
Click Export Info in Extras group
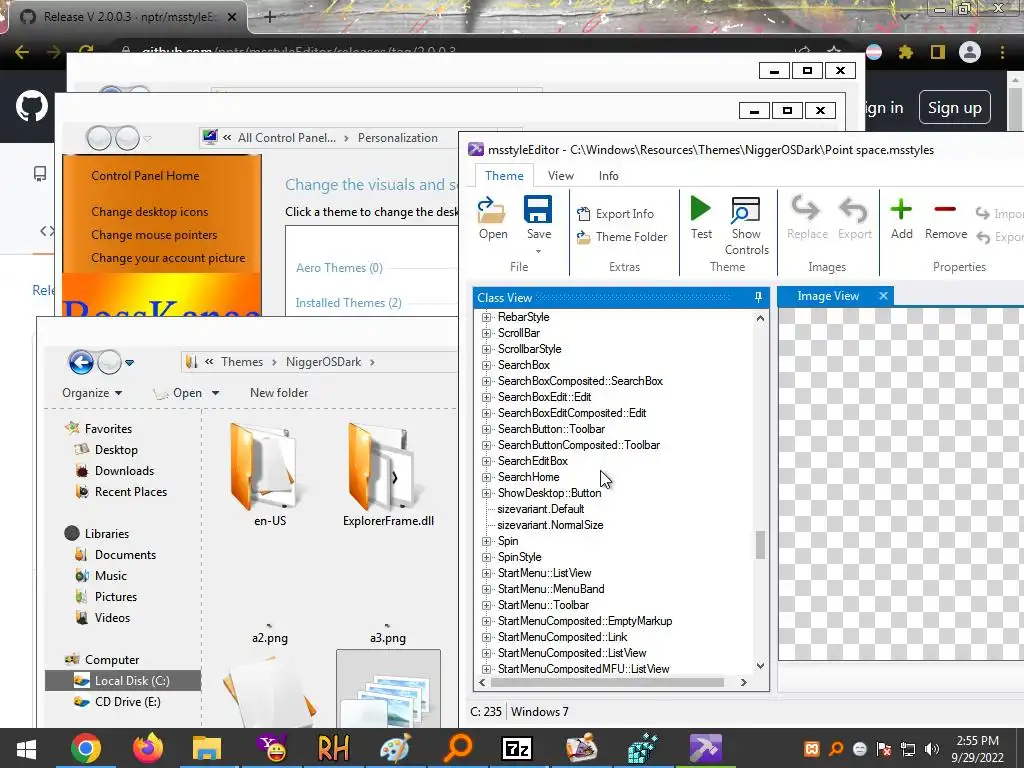pyautogui.click(x=615, y=214)
